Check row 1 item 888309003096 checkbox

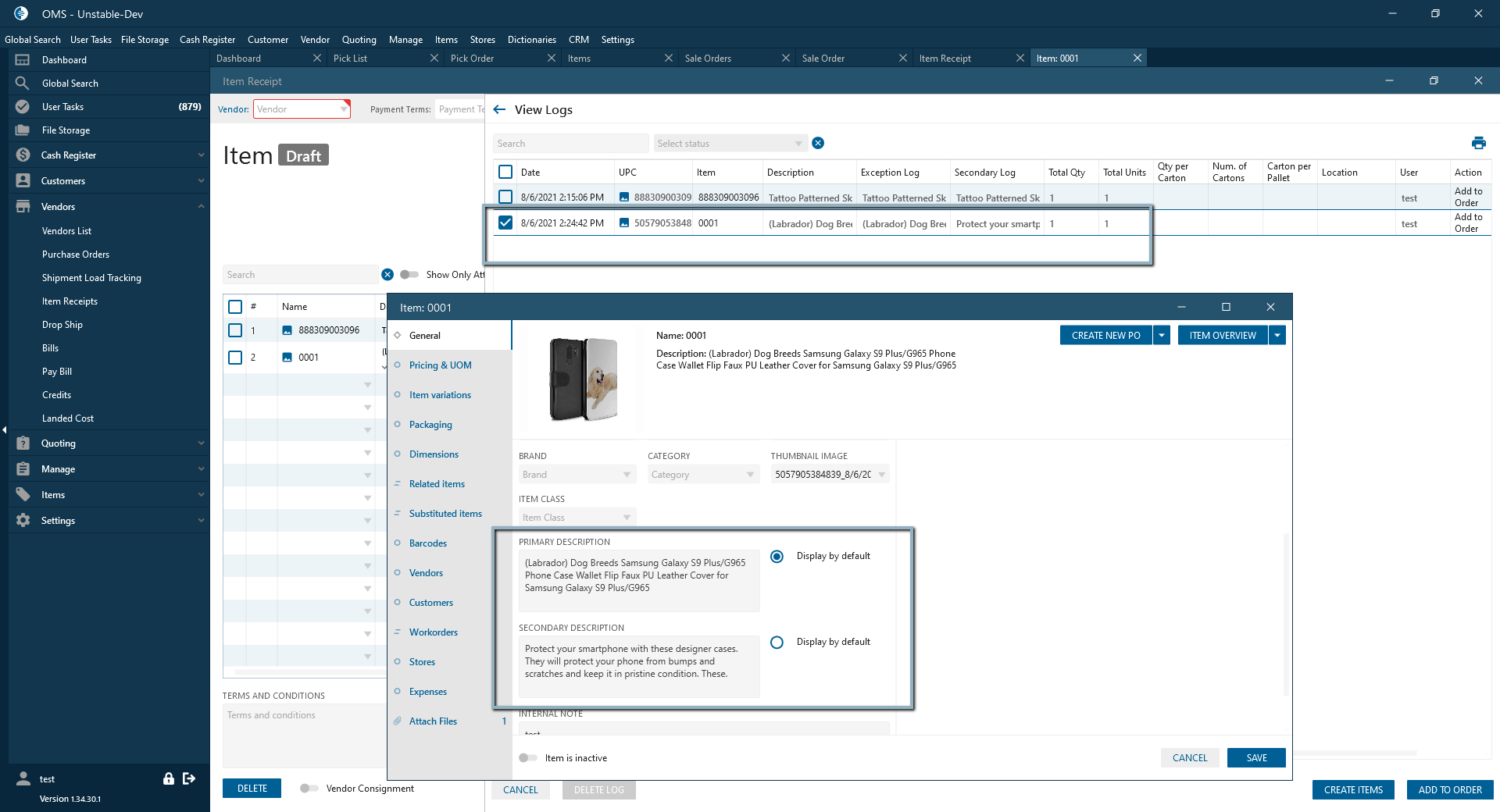[235, 331]
